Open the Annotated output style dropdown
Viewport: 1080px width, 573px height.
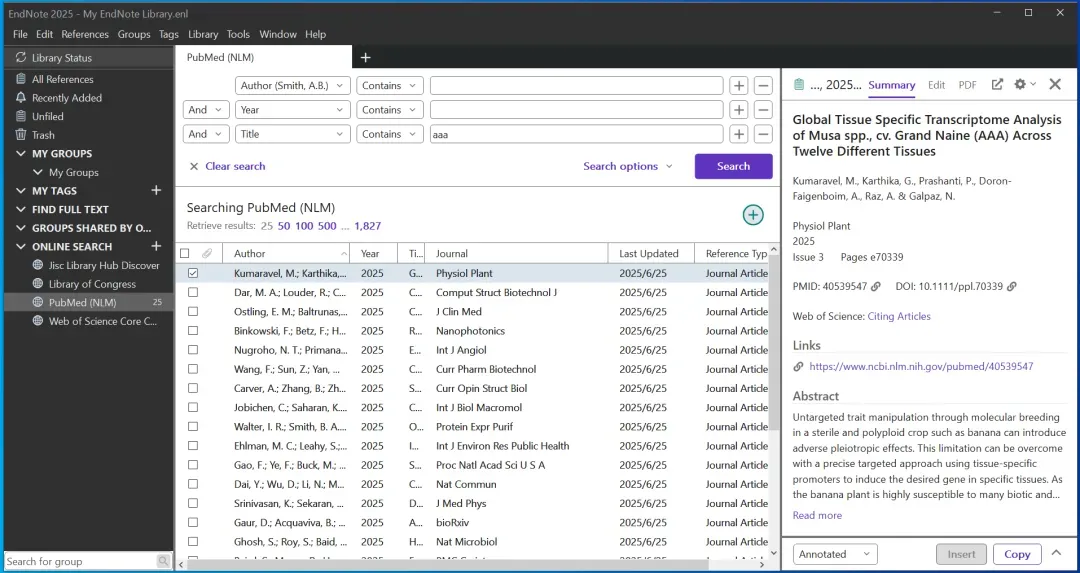click(835, 554)
